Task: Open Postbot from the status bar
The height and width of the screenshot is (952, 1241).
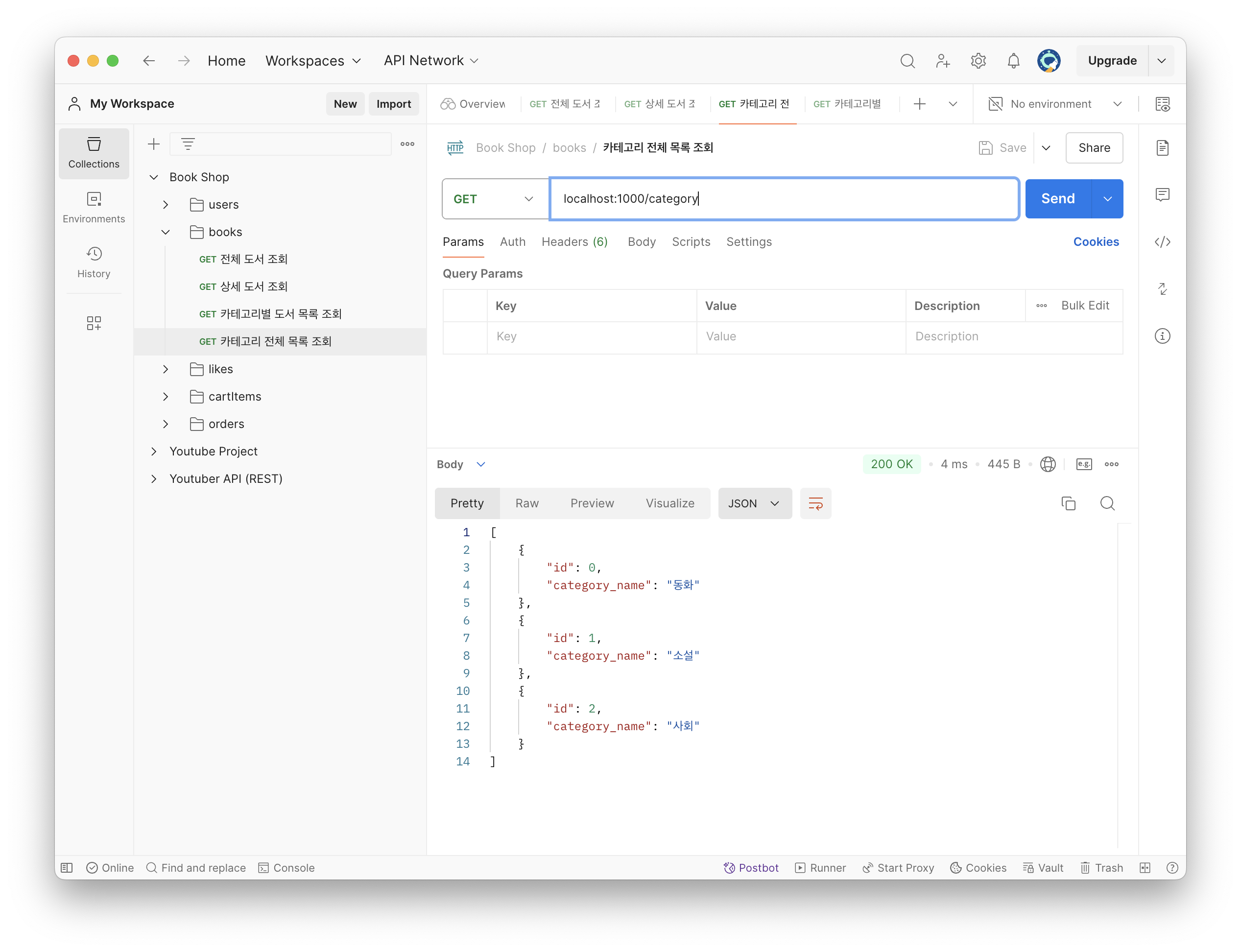Action: click(x=751, y=868)
